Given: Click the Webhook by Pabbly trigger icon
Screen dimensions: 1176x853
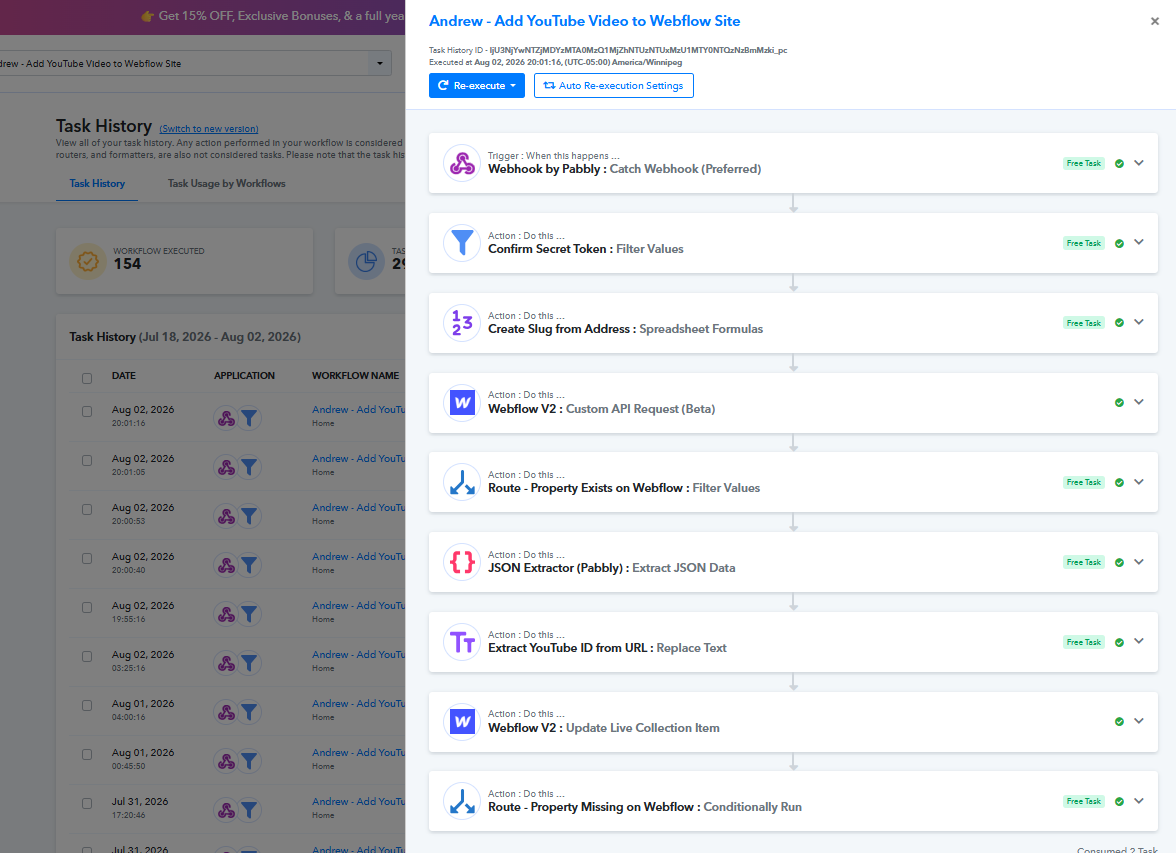Looking at the screenshot, I should (462, 164).
